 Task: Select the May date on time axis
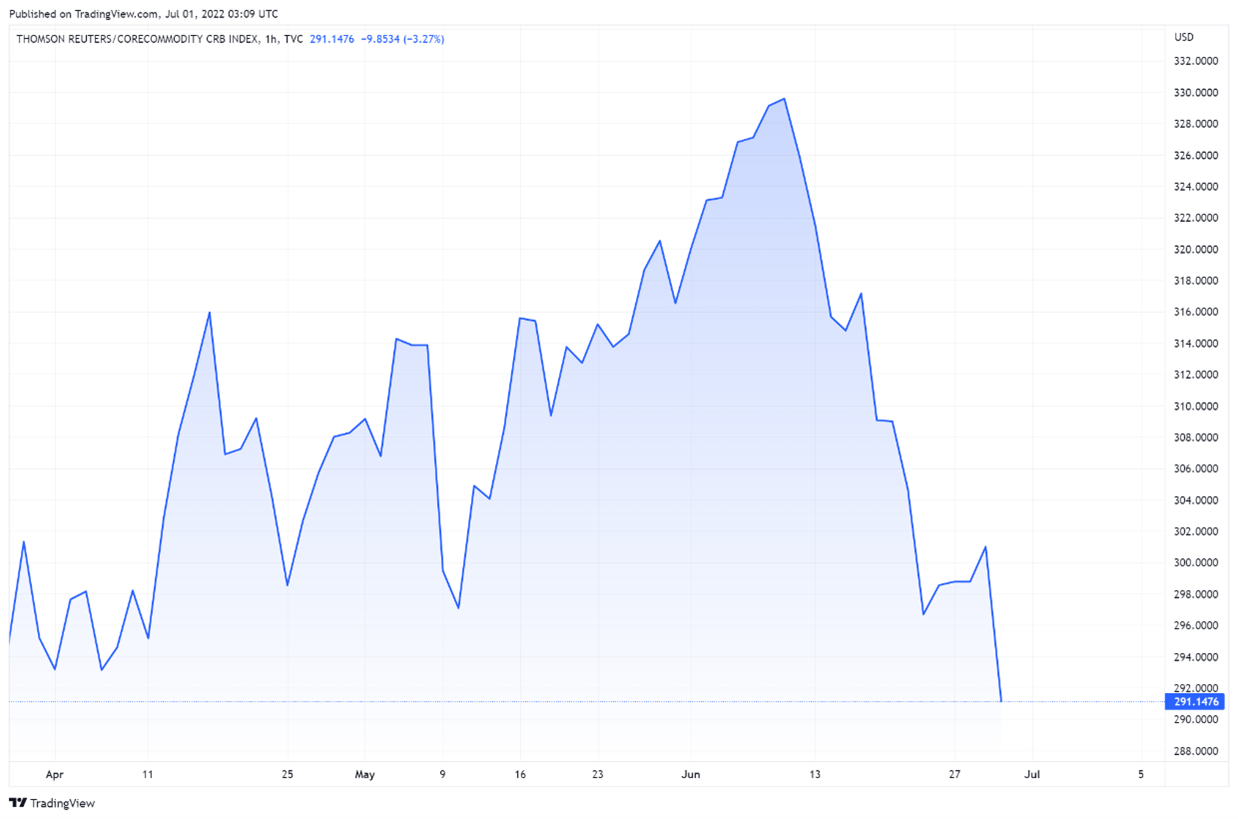[365, 775]
